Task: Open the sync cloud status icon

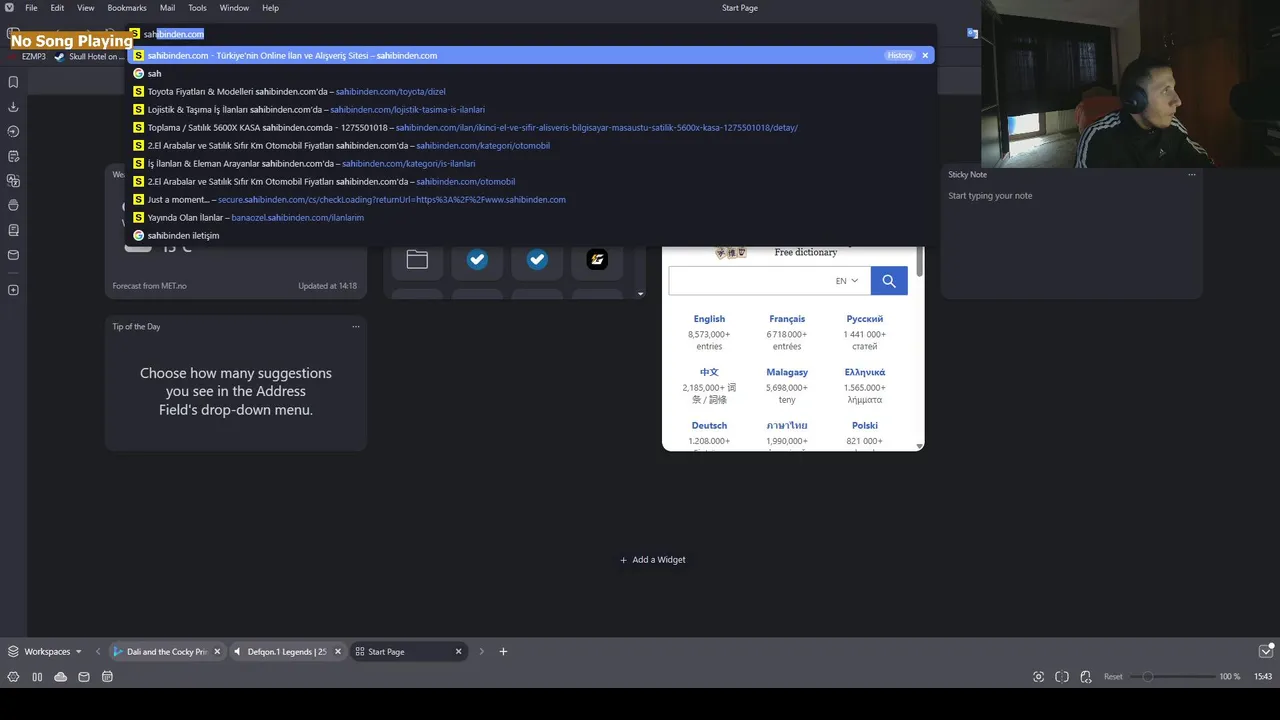Action: click(61, 677)
